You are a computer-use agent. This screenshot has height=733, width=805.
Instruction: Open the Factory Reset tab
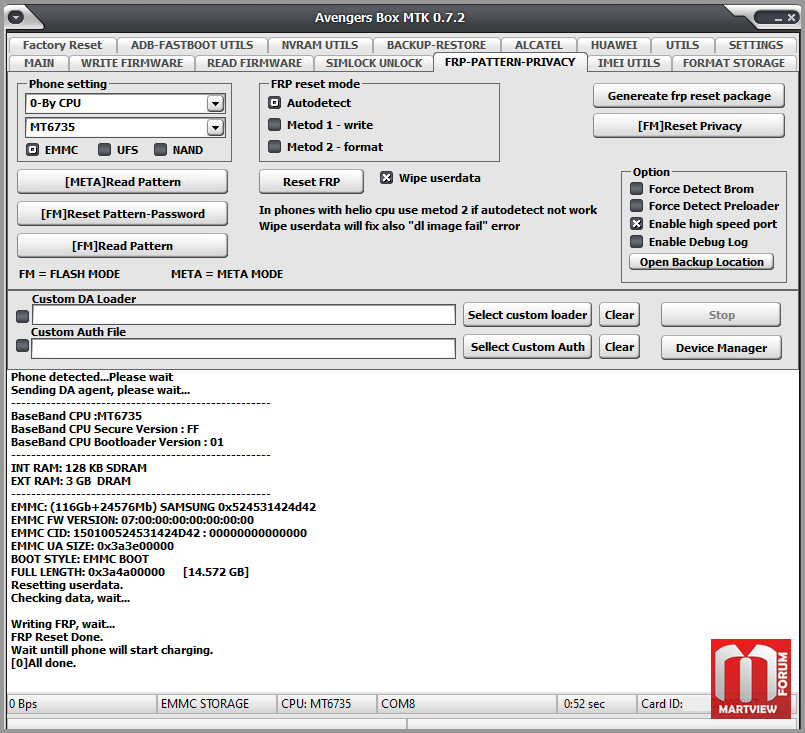click(62, 45)
